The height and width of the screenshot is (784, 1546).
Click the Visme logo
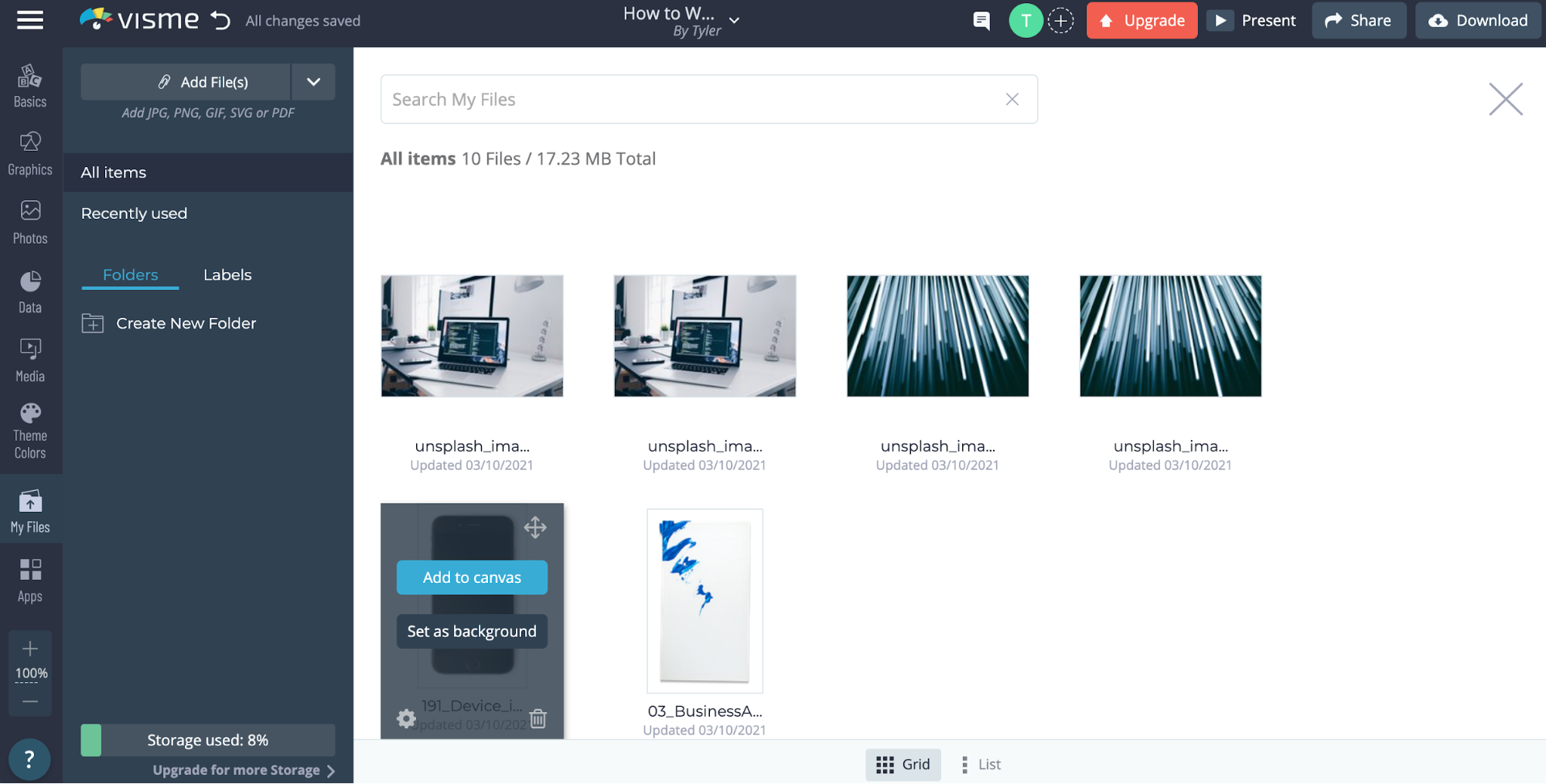click(139, 19)
